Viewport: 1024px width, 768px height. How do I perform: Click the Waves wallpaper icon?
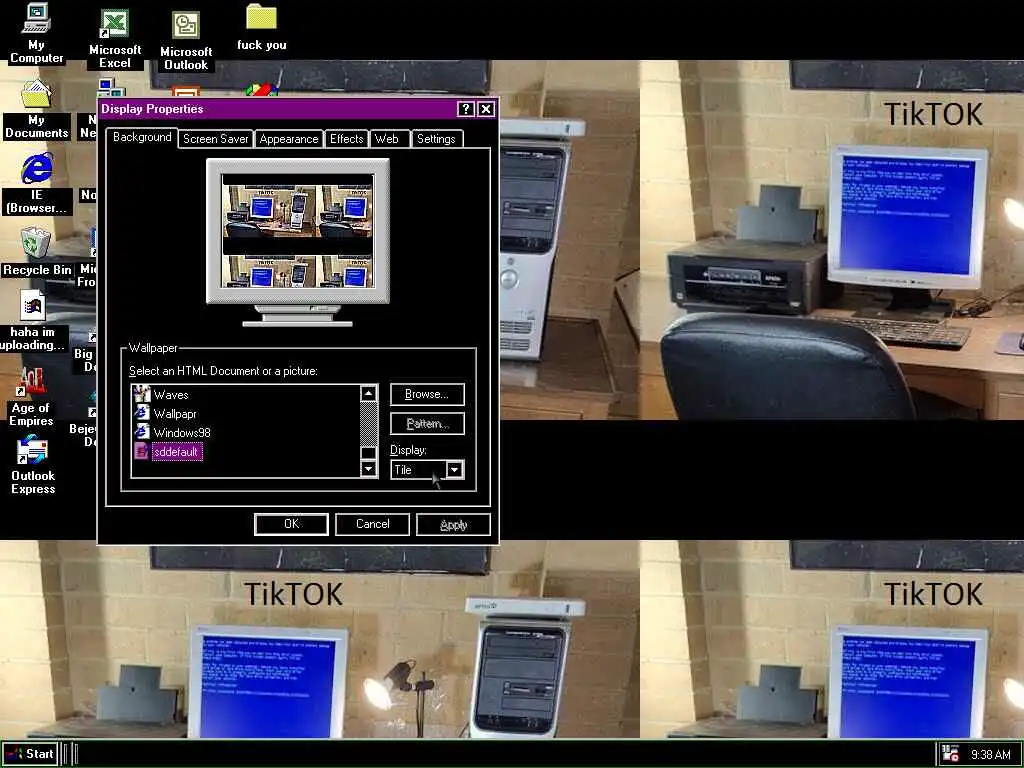point(141,394)
